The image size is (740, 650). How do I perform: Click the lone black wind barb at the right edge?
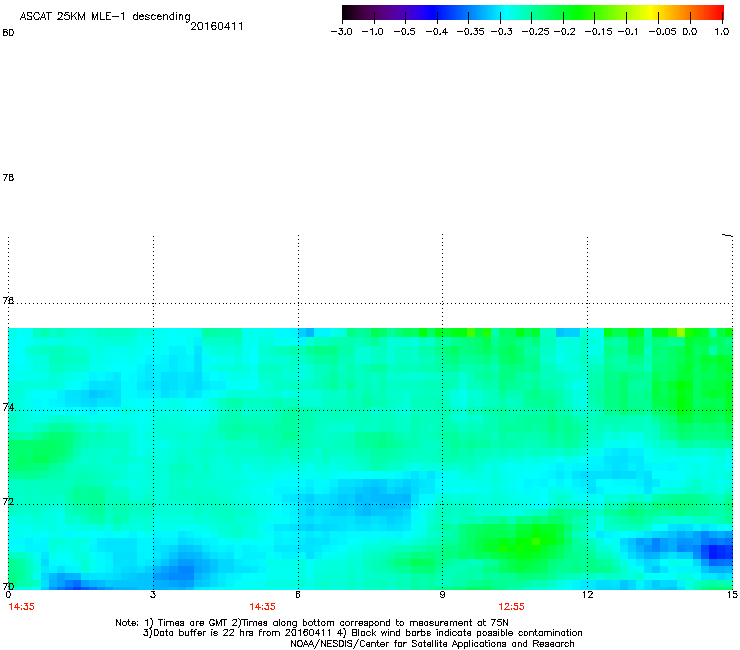(x=728, y=235)
